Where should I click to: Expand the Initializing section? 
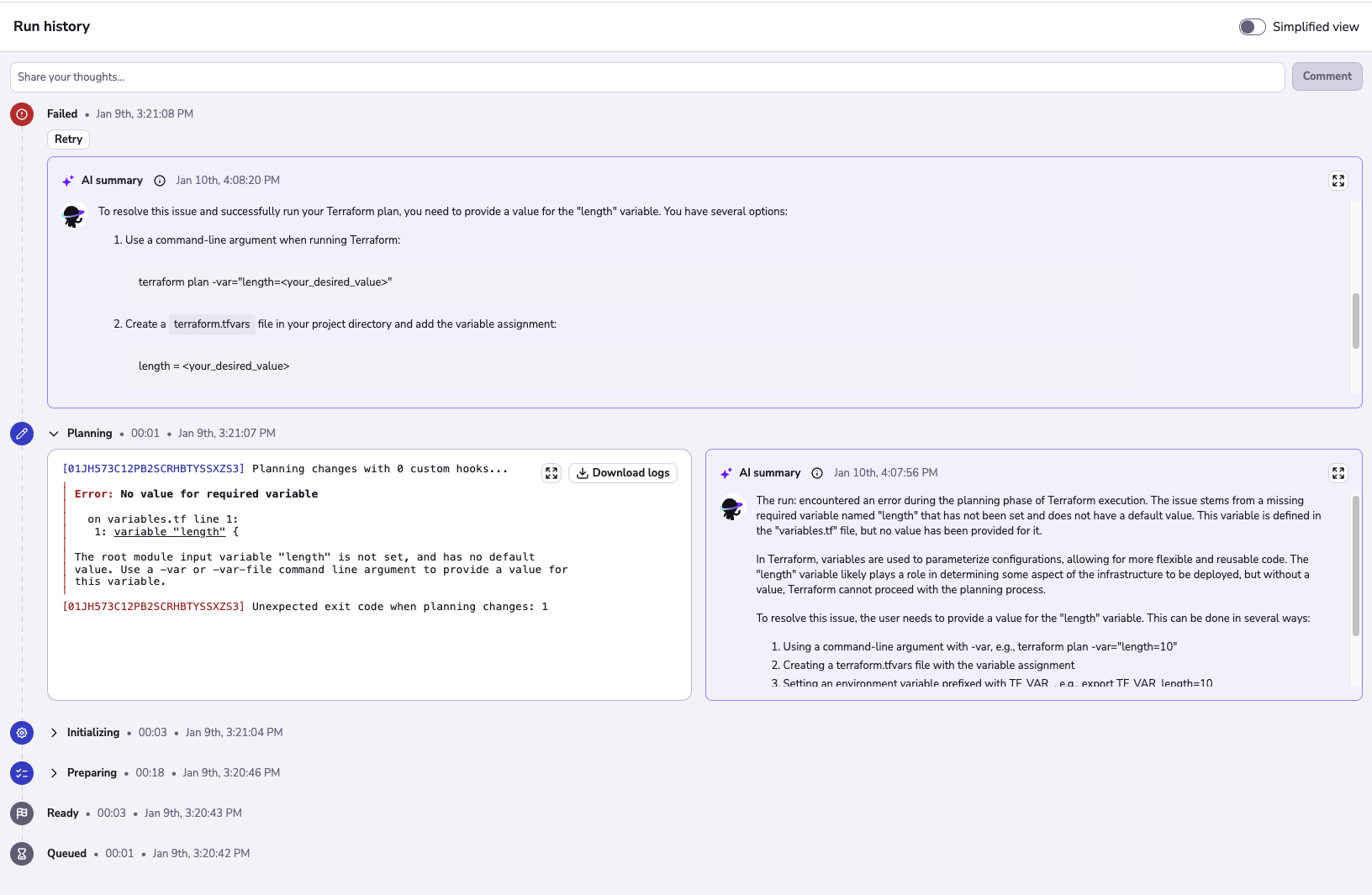point(54,732)
